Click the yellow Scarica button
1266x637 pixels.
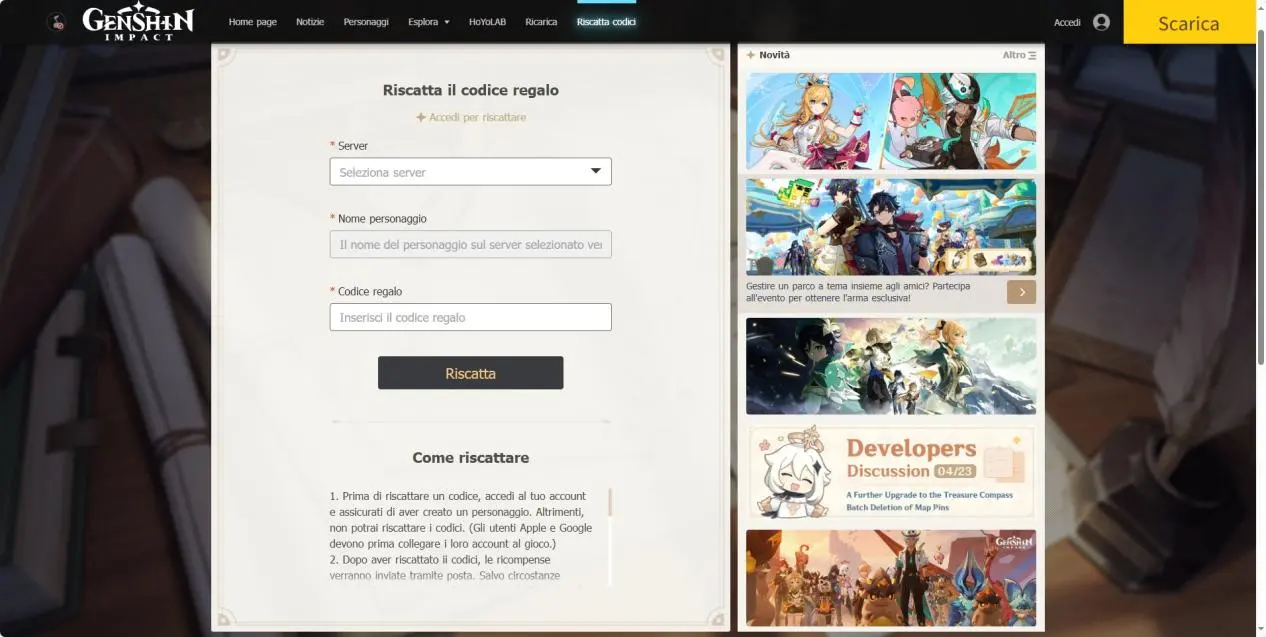(x=1189, y=22)
